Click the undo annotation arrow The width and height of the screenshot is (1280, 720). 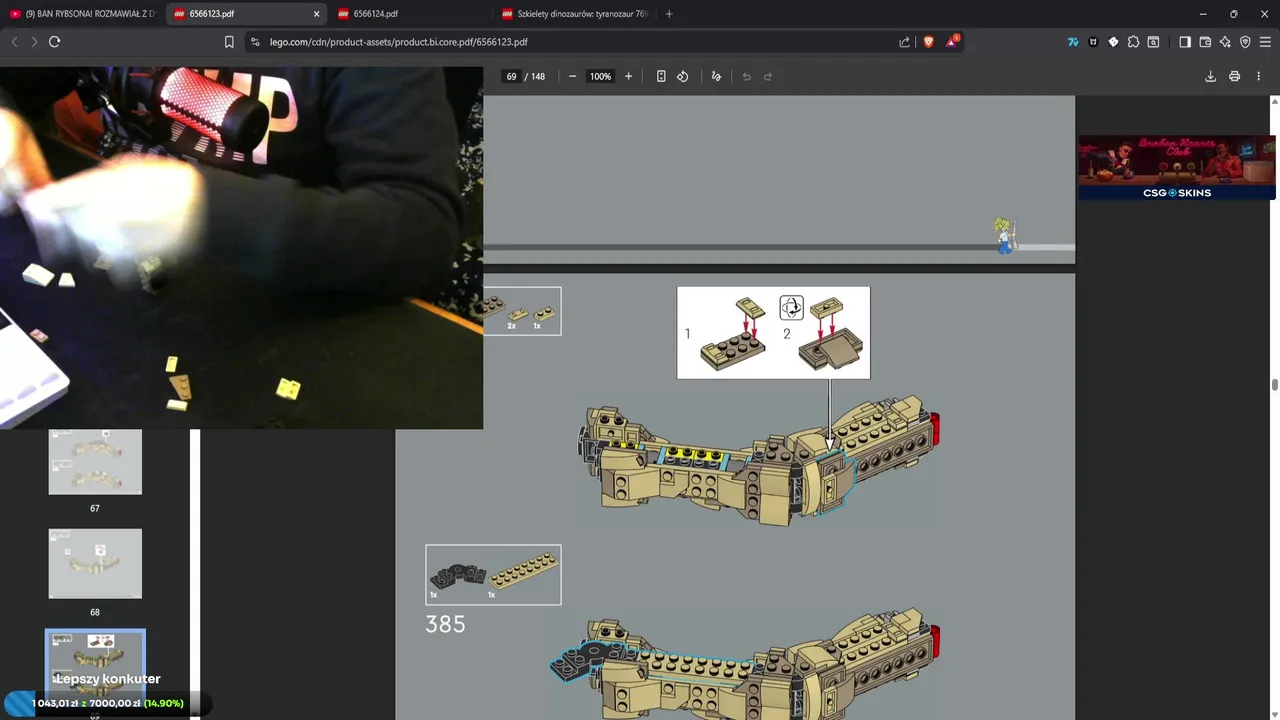coord(746,76)
